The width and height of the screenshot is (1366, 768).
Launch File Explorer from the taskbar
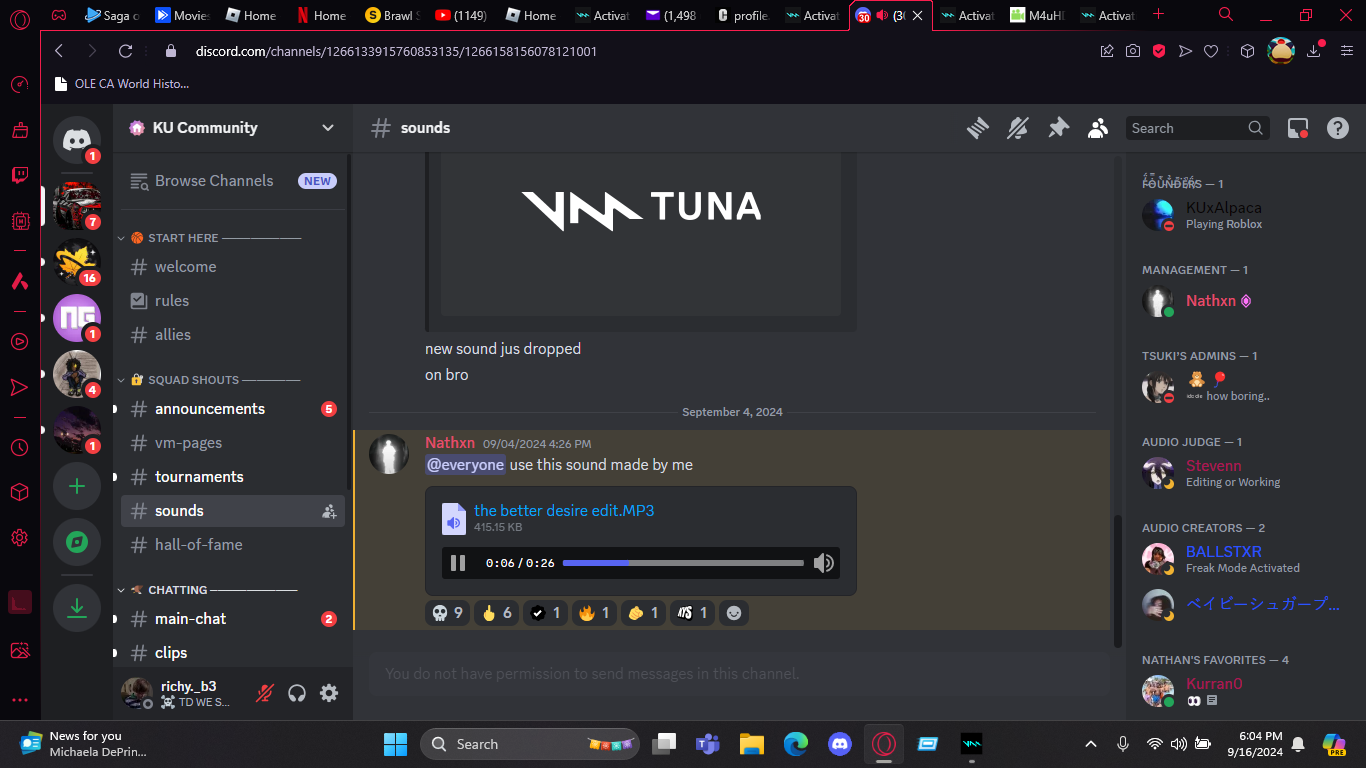pyautogui.click(x=752, y=744)
